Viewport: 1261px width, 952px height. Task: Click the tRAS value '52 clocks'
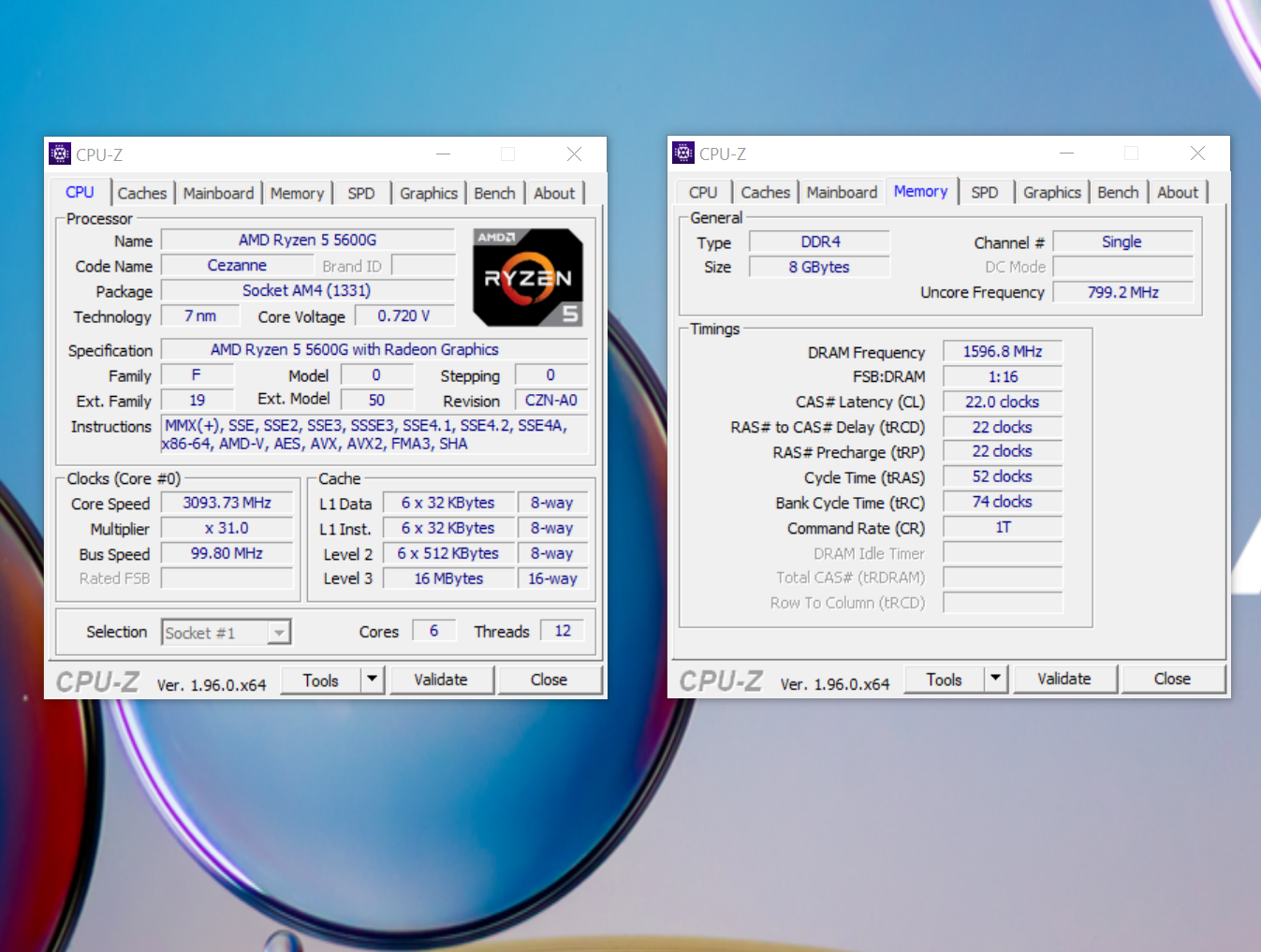click(x=1003, y=477)
